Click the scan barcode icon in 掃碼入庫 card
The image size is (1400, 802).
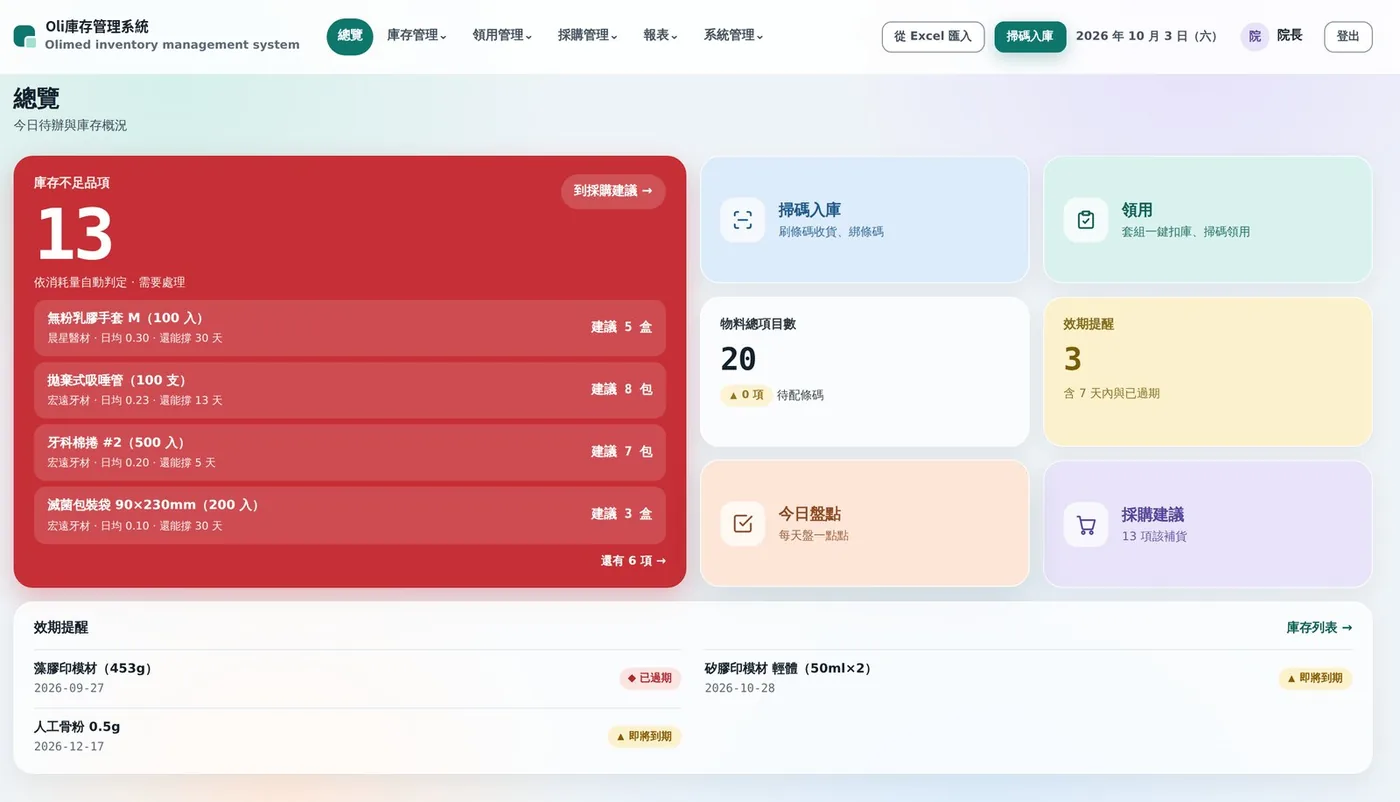[742, 220]
